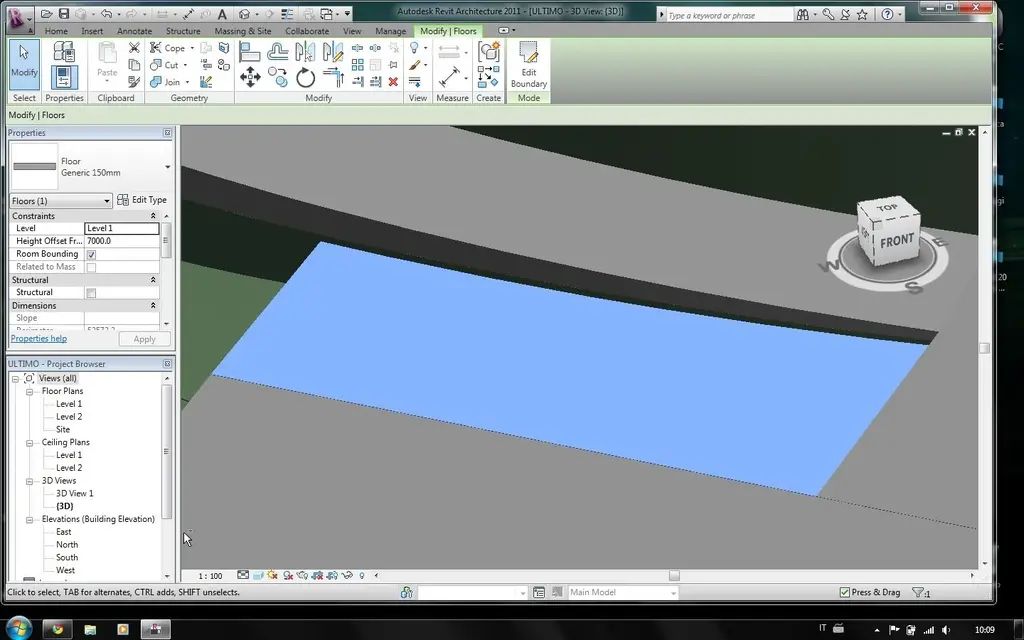Click the Open folder icon in quick access toolbar
The image size is (1024, 640).
pyautogui.click(x=46, y=14)
